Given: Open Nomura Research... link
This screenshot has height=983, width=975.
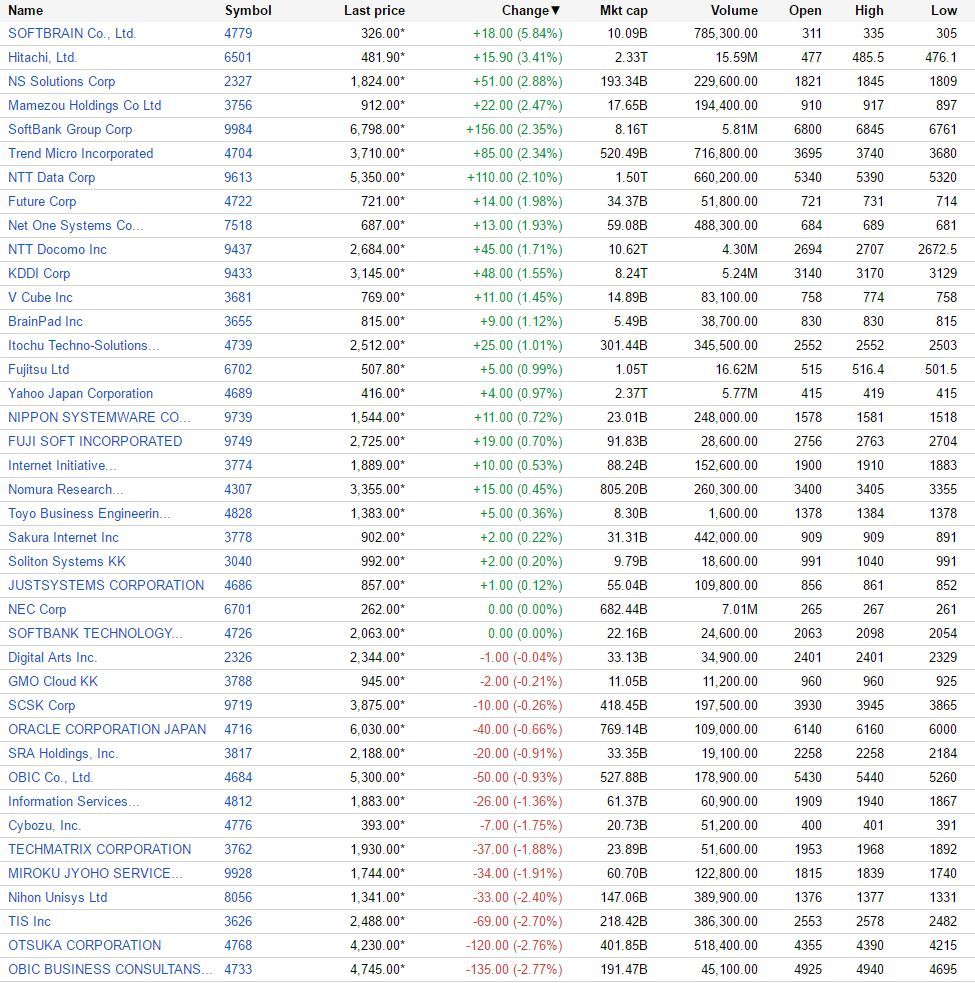Looking at the screenshot, I should point(66,490).
